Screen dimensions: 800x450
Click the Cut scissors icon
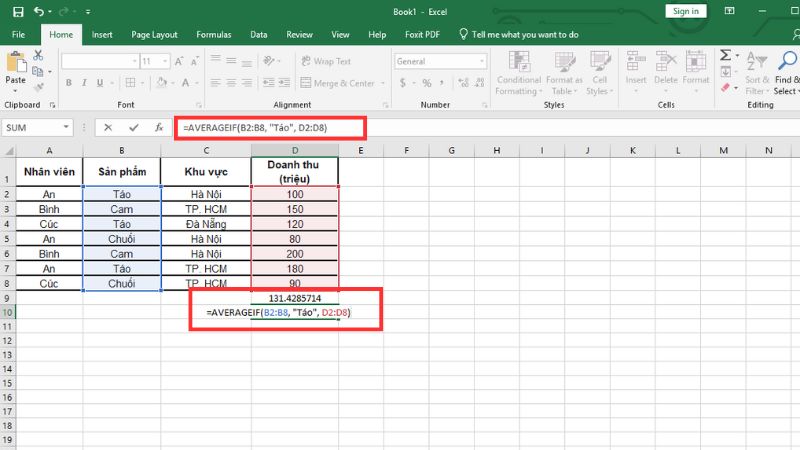[40, 55]
